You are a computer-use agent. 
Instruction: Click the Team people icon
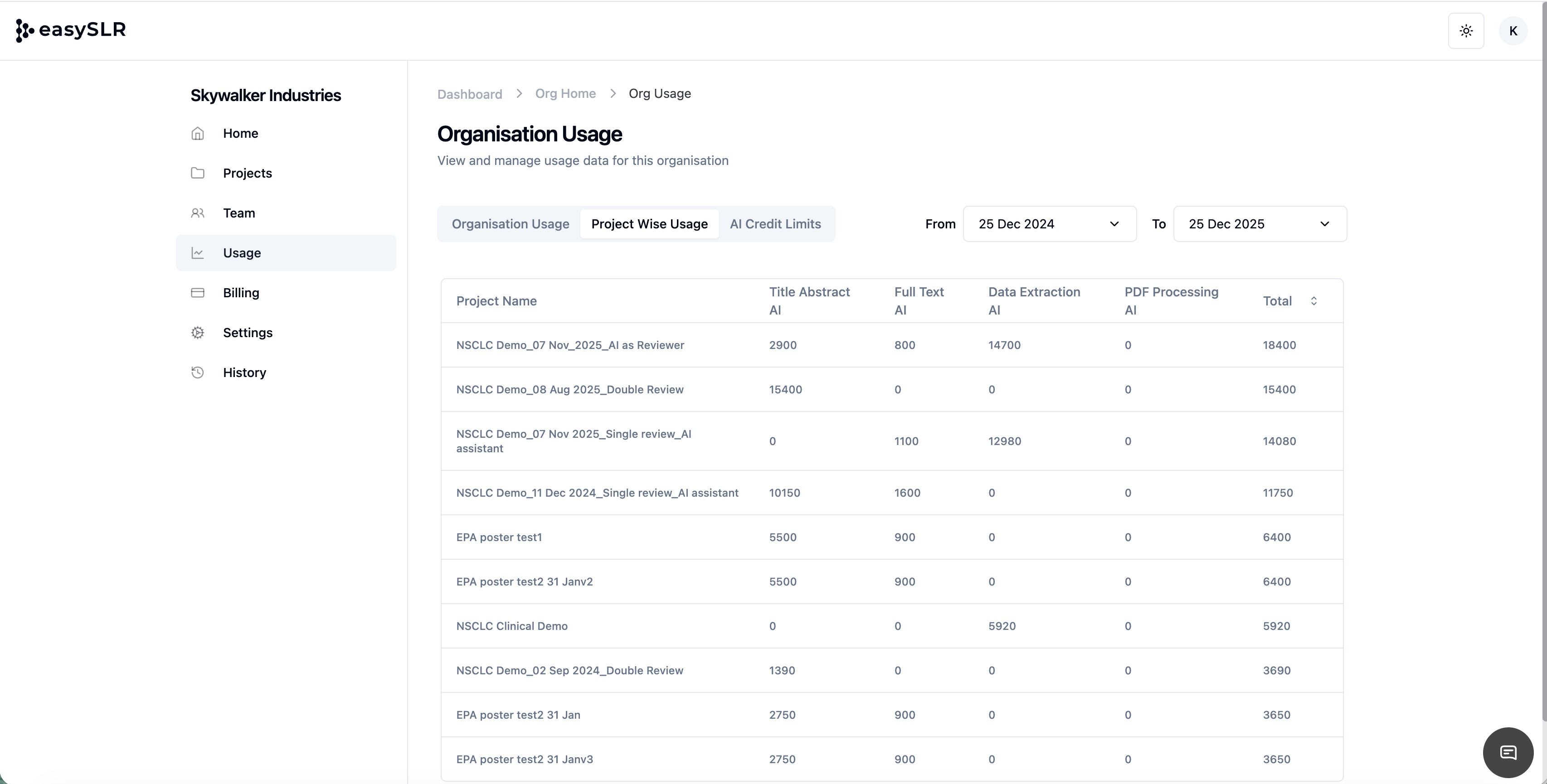198,213
